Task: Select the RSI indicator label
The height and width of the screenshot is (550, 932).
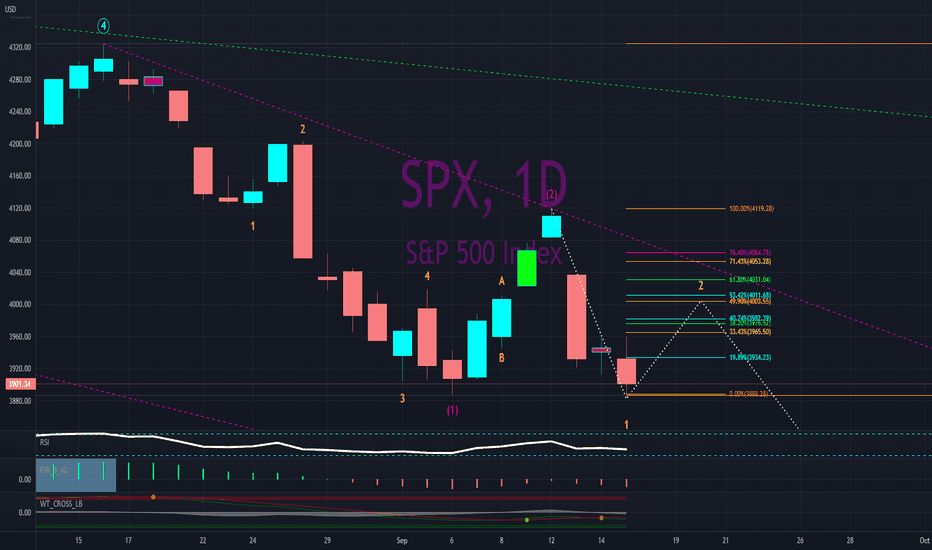Action: [45, 442]
